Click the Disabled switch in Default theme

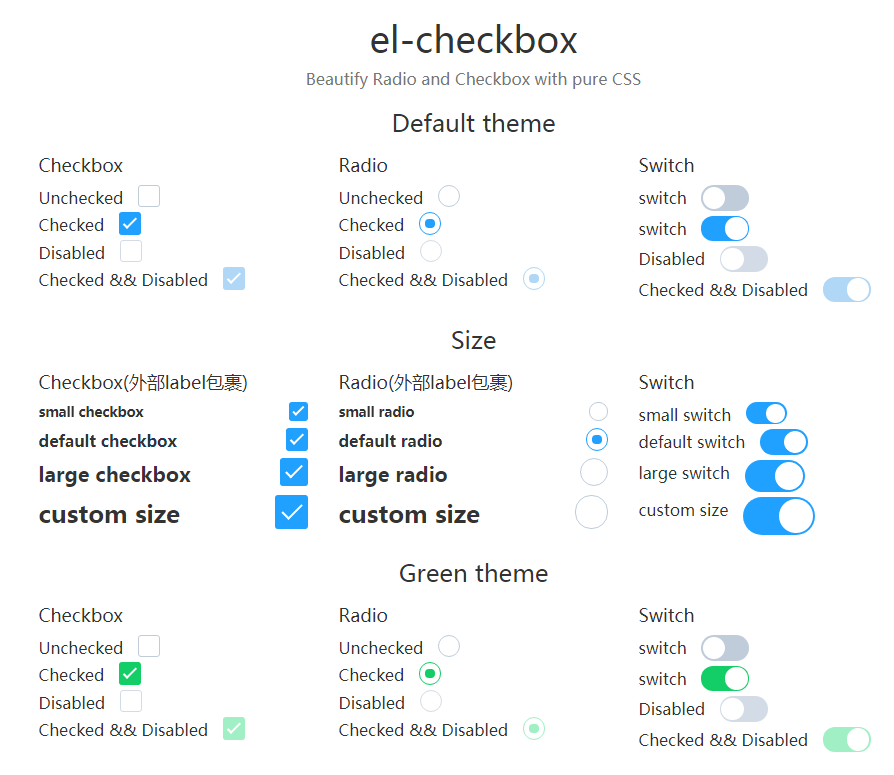(743, 259)
